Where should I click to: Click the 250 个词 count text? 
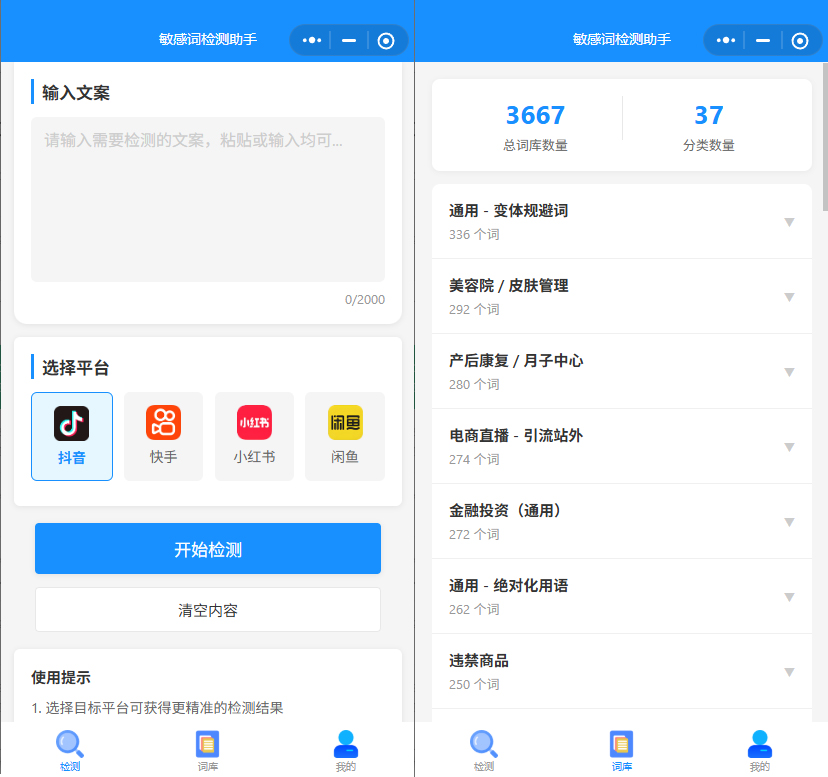point(474,685)
